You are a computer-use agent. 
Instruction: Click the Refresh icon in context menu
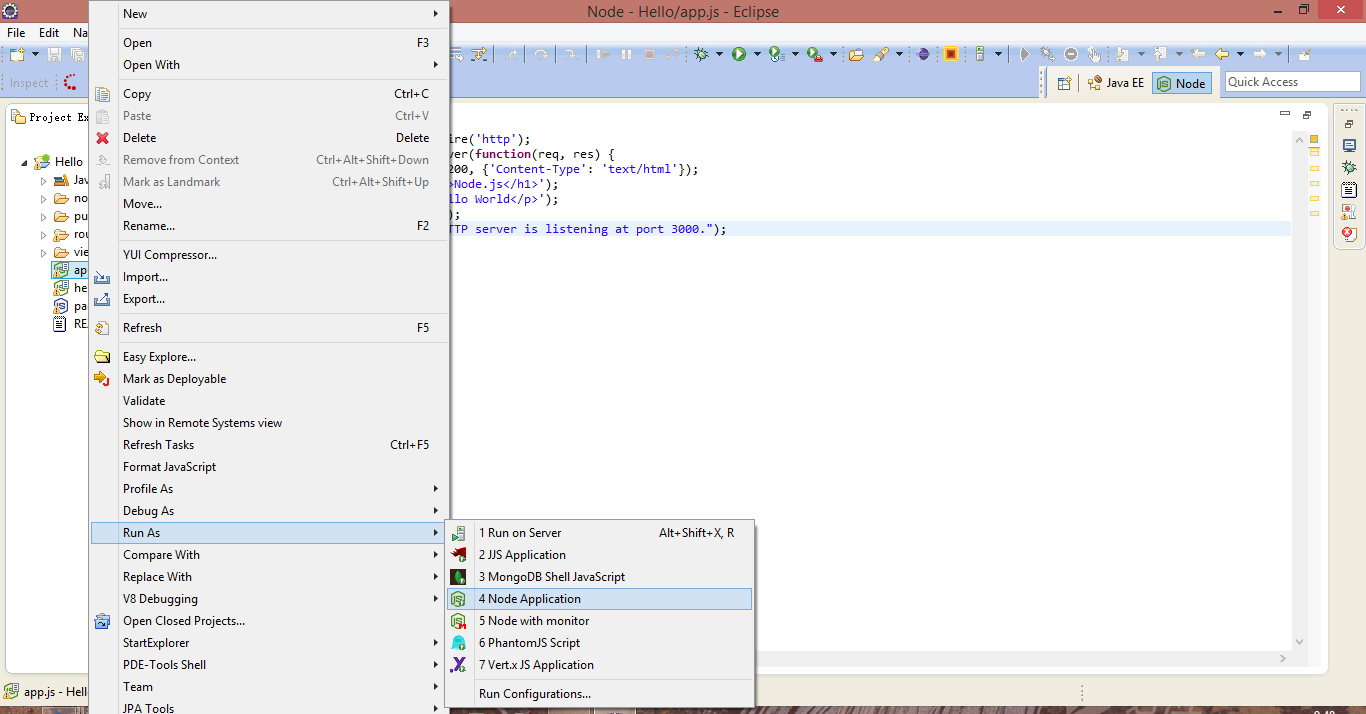click(102, 328)
